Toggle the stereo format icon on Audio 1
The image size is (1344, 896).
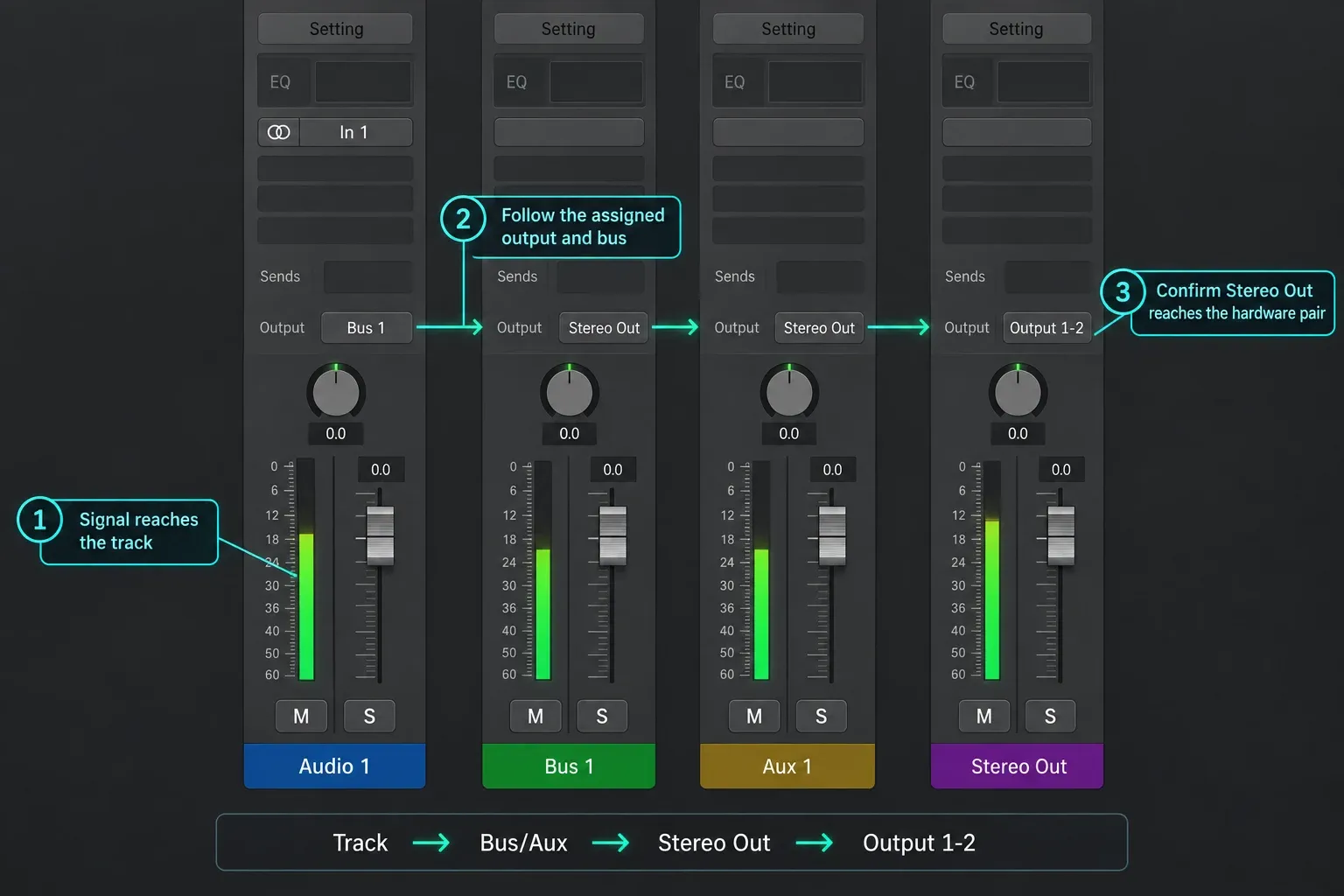[279, 132]
